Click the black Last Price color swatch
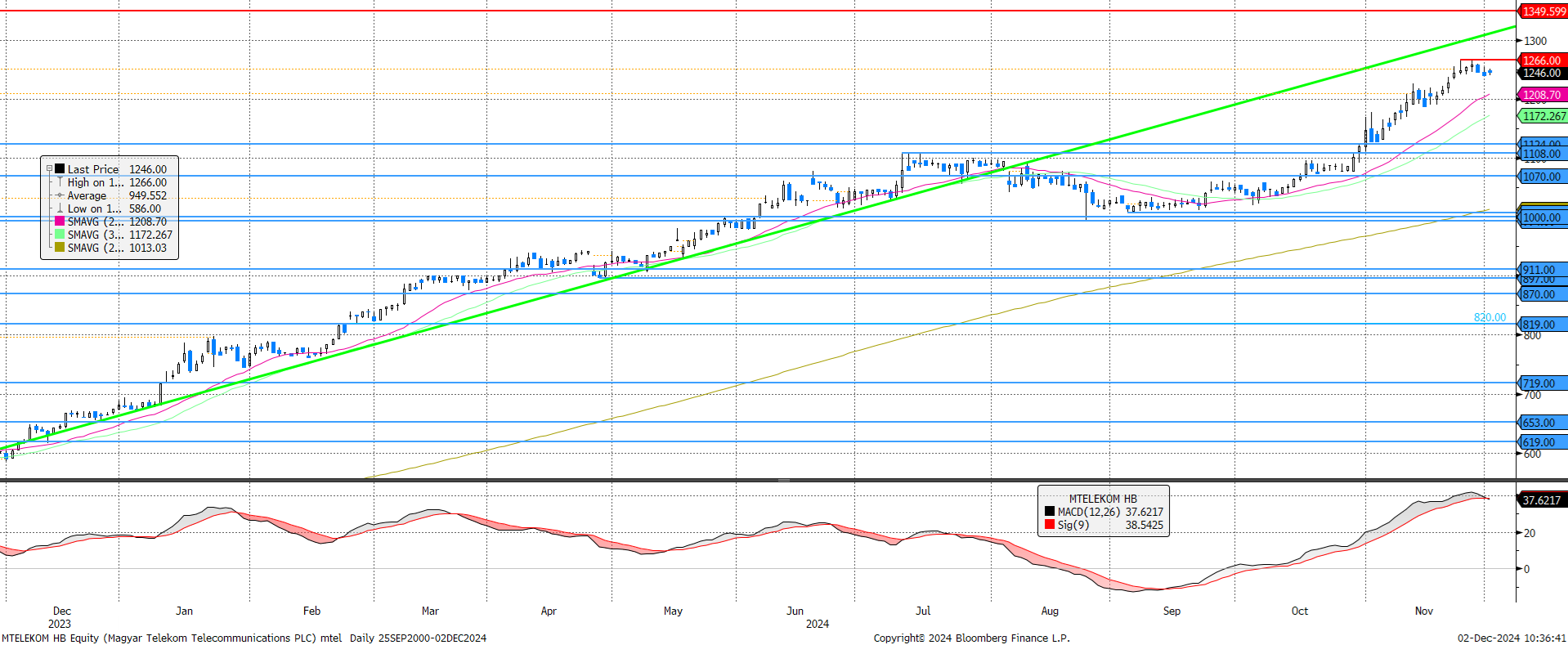 click(x=60, y=169)
